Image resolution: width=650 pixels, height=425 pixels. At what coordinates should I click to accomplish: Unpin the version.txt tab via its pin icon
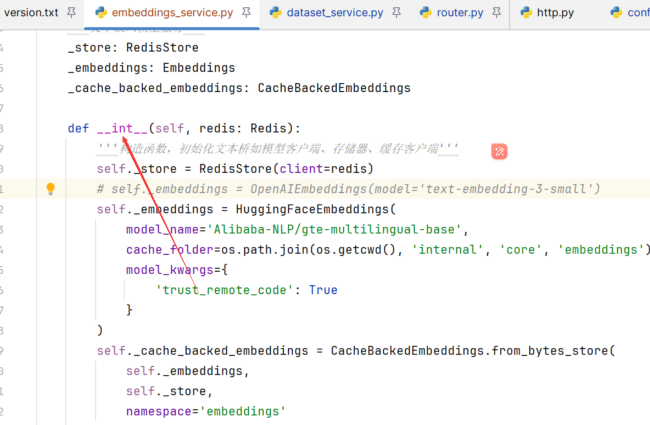[x=71, y=13]
